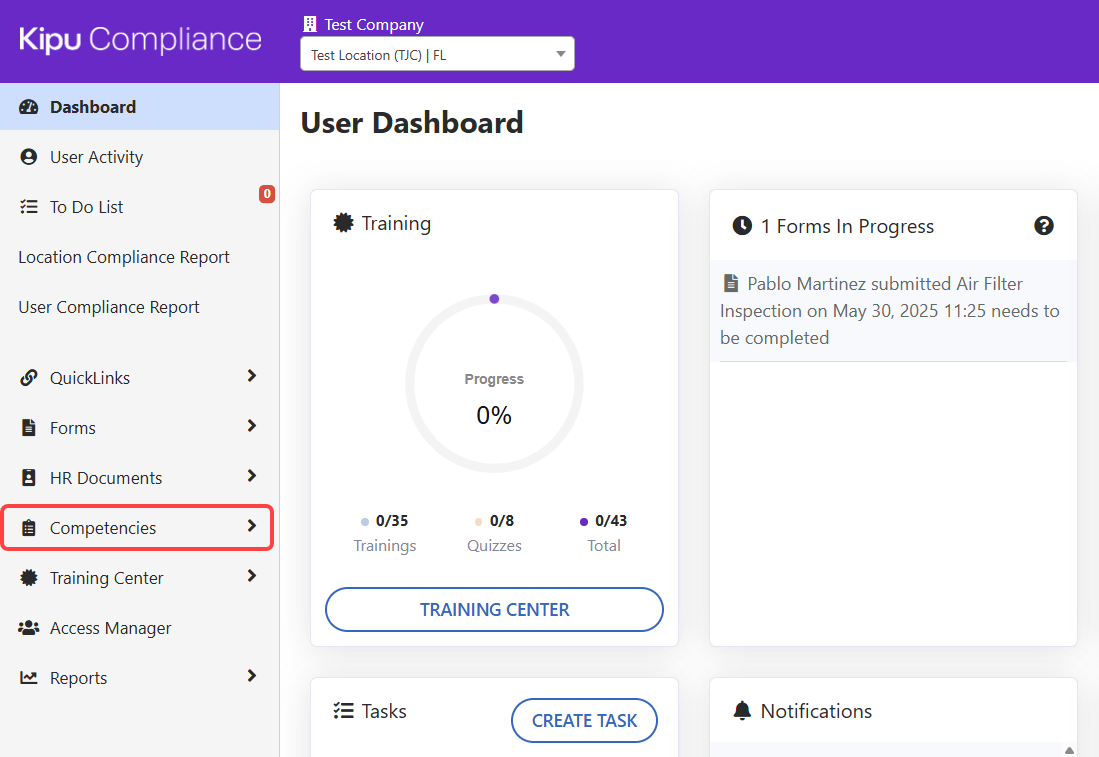Click the HR Documents badge icon

point(29,478)
